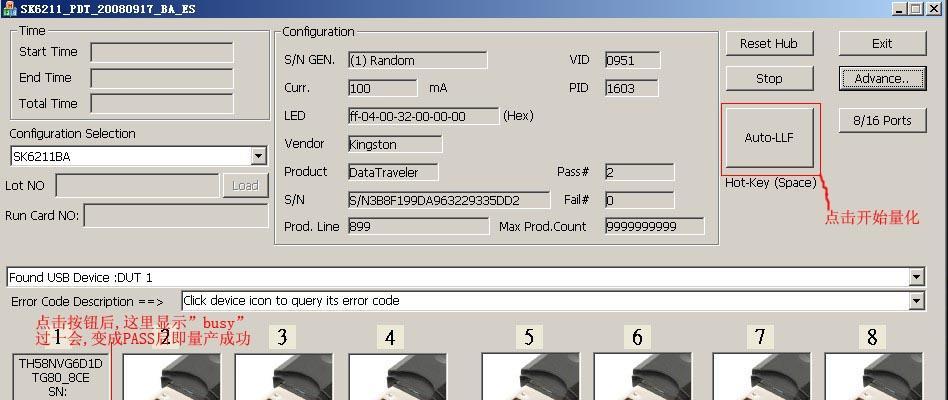
Task: Expand the Error Code Description dropdown
Action: pos(917,301)
